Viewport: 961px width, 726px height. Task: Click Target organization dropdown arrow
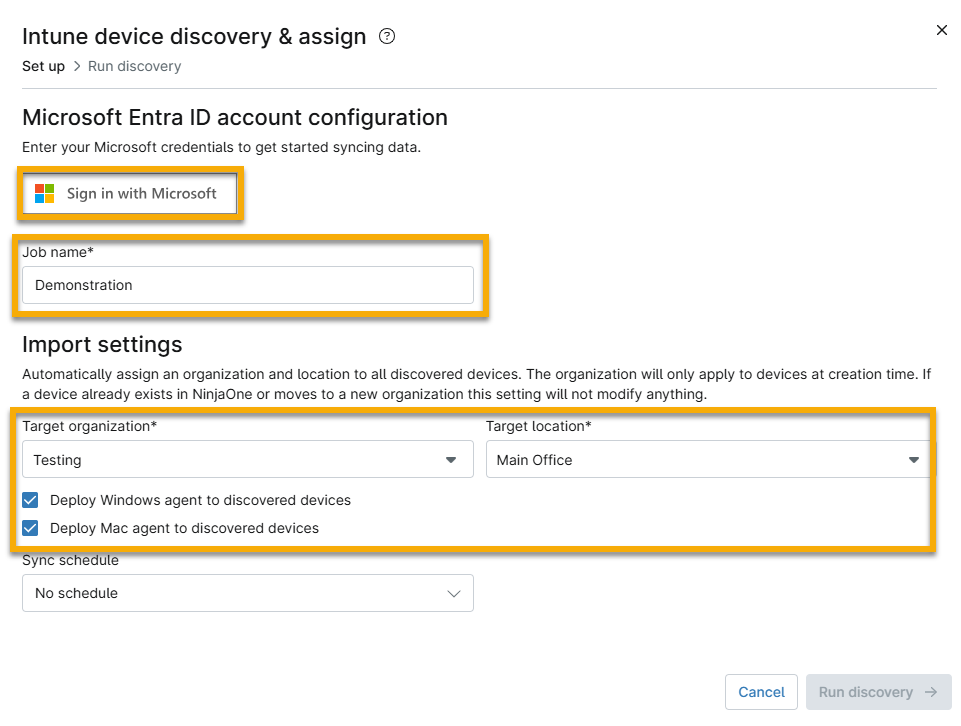point(451,460)
